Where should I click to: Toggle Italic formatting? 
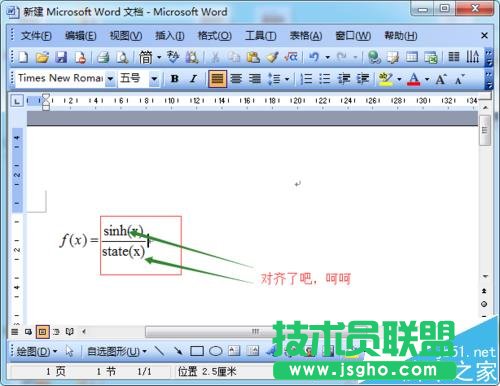[x=193, y=79]
